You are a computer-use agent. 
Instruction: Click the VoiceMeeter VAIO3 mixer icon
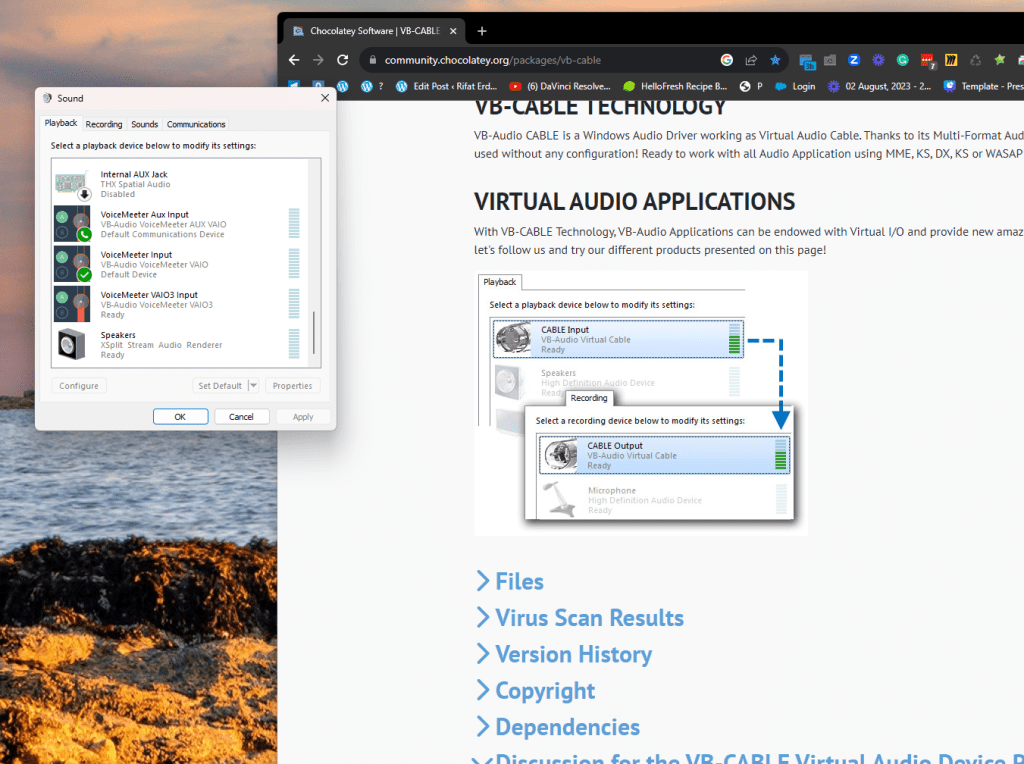(x=72, y=304)
